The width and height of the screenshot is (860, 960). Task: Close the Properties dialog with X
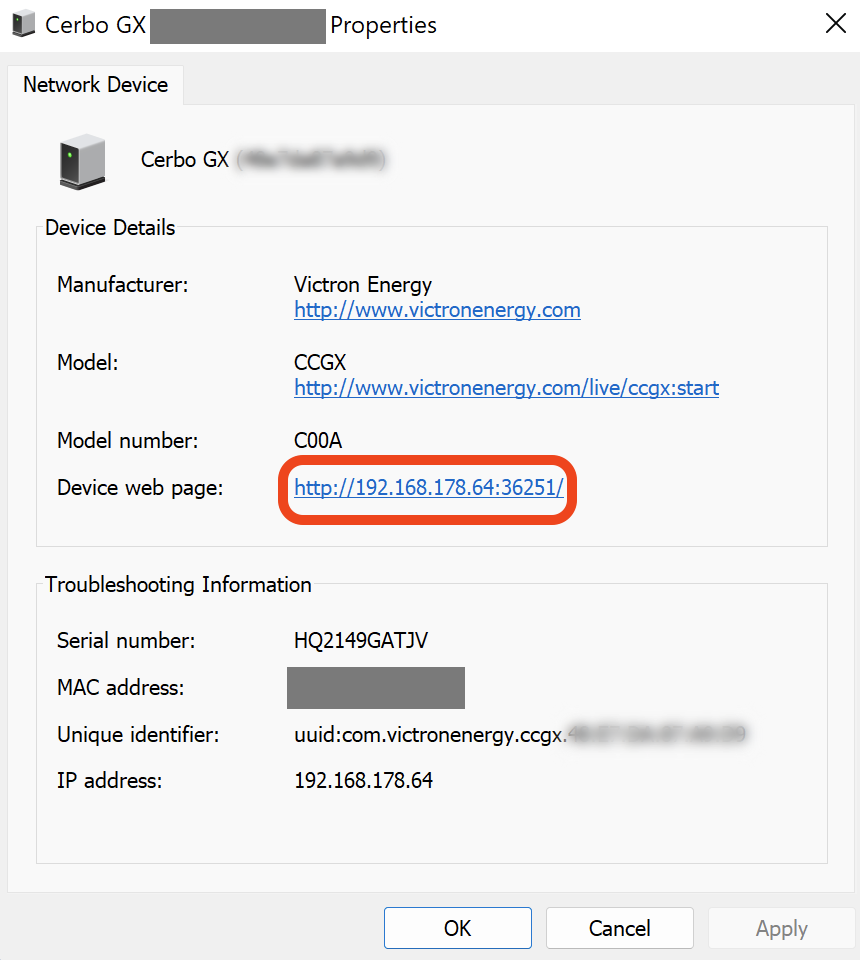[x=835, y=25]
